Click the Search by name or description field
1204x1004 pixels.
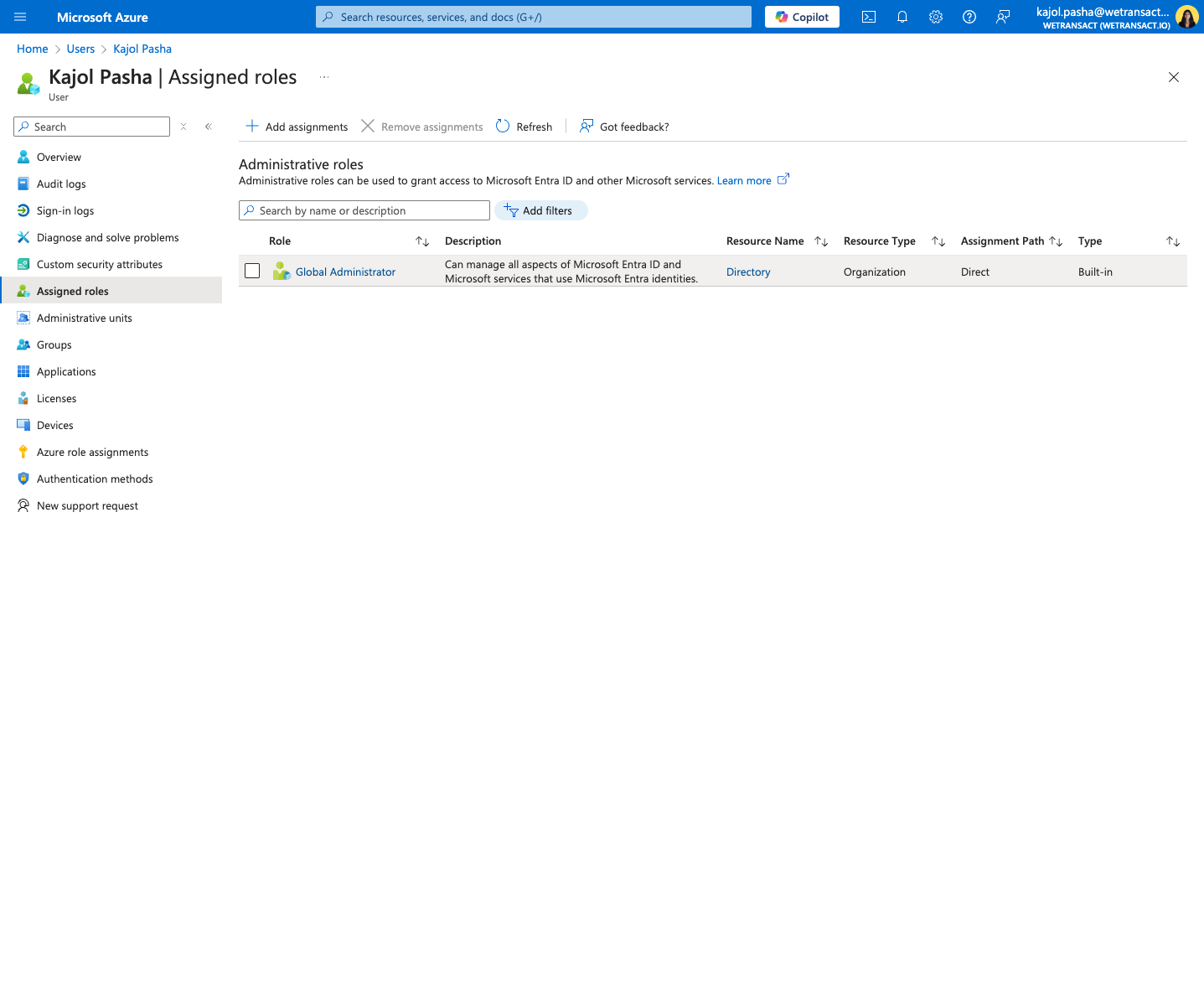click(x=364, y=210)
